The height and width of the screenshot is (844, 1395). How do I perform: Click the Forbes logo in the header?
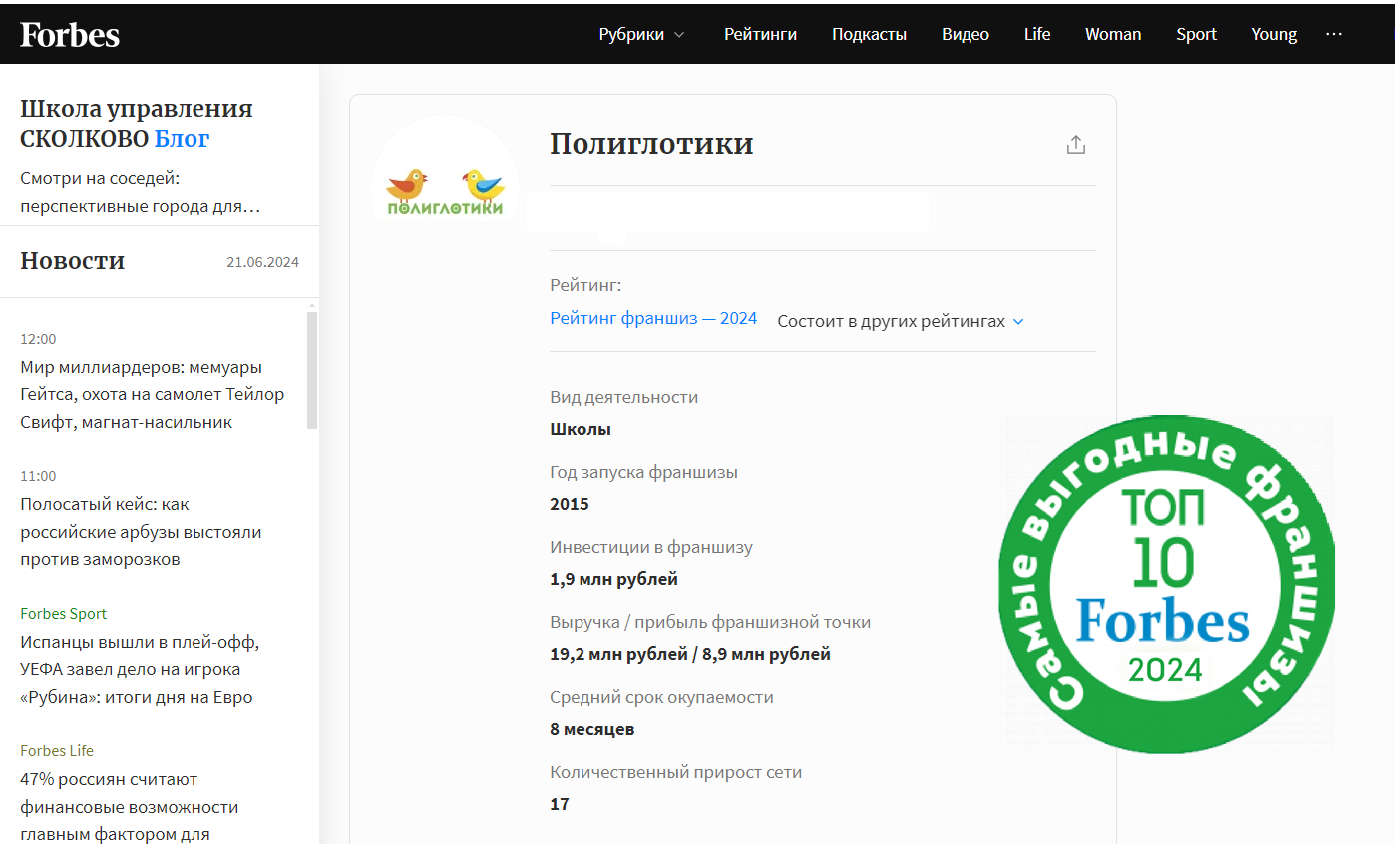point(70,34)
